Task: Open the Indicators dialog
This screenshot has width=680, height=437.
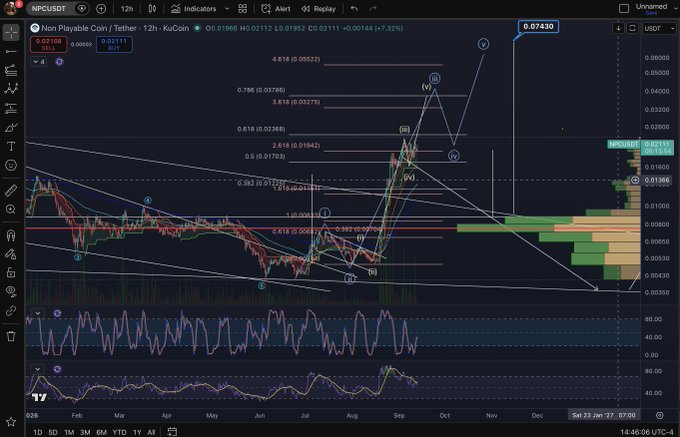Action: 194,9
